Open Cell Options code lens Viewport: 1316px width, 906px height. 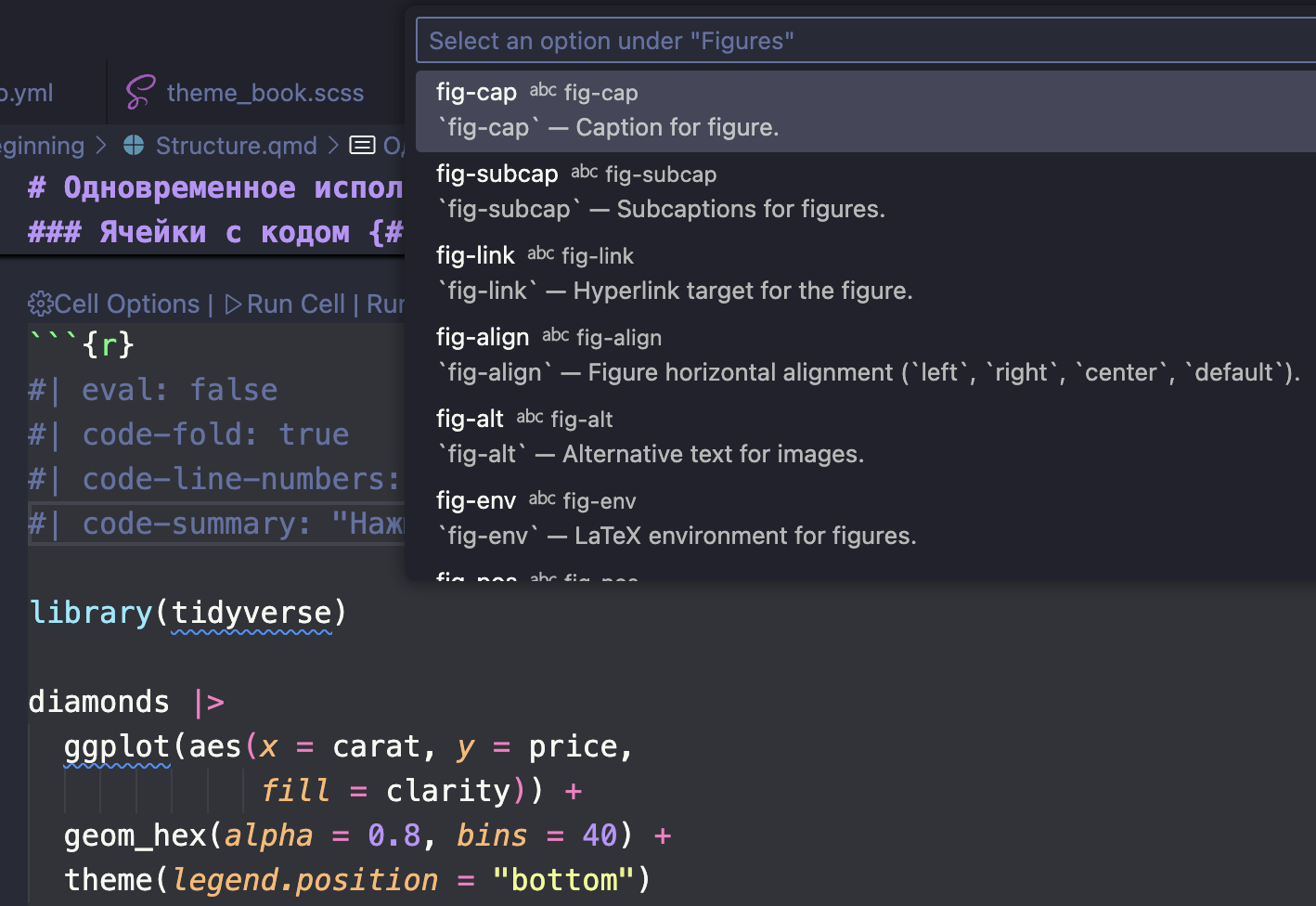(x=114, y=304)
